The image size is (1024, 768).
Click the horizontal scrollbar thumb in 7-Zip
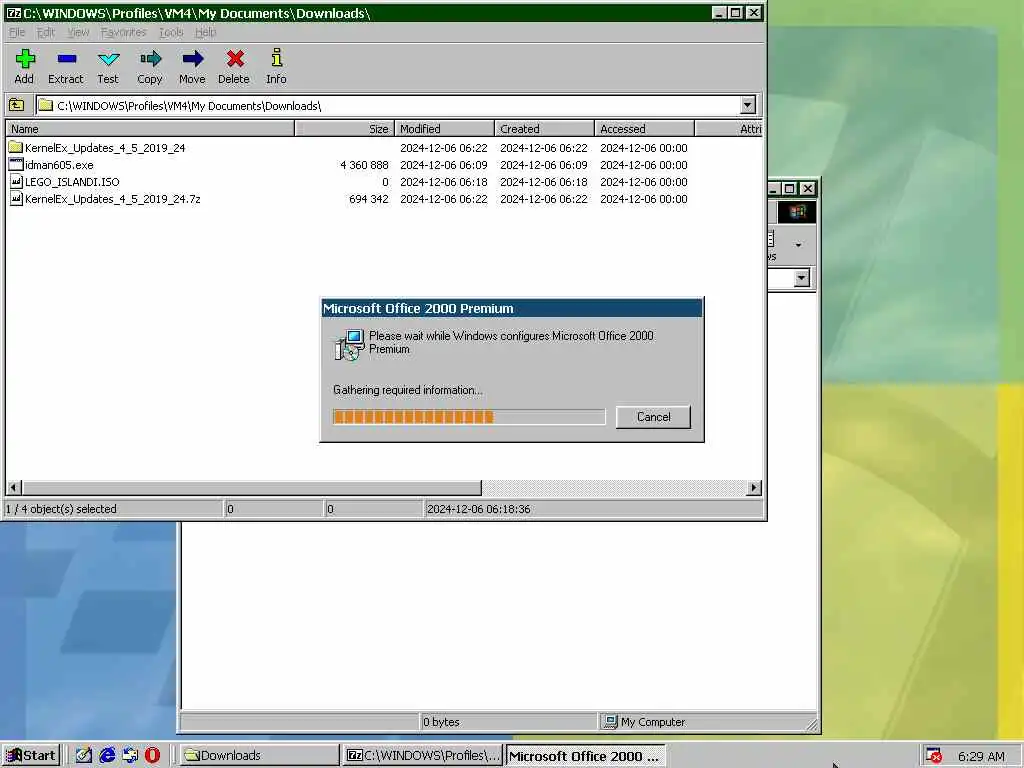point(251,487)
